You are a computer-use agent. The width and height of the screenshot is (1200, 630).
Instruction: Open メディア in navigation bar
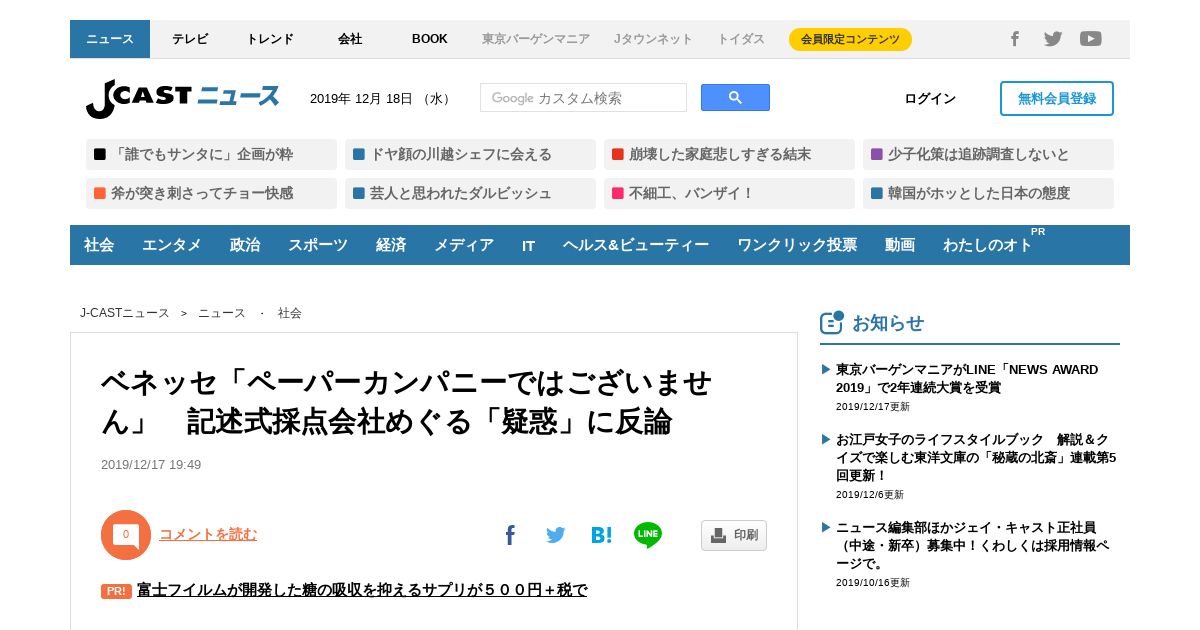point(464,245)
